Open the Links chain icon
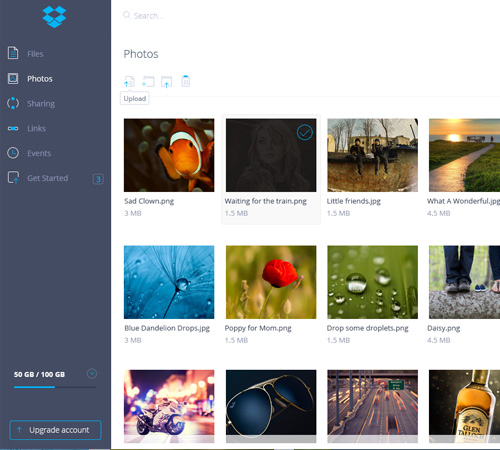 (x=13, y=128)
